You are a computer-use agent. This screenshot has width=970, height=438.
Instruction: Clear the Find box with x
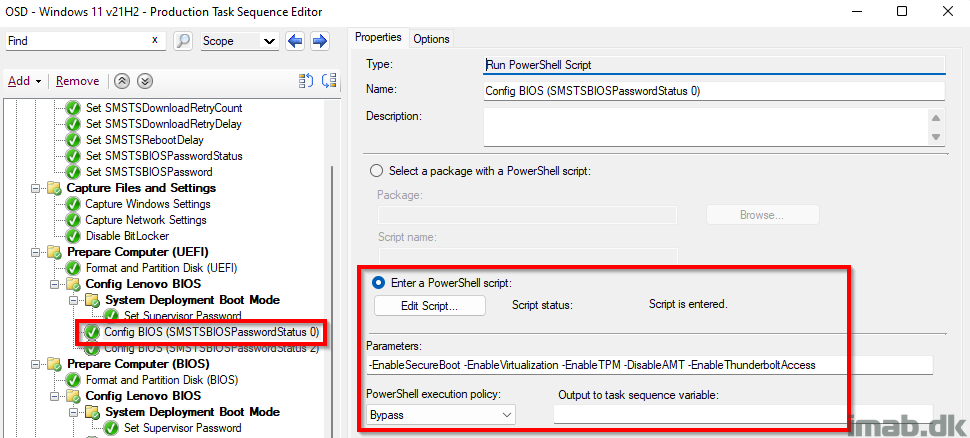pos(155,41)
